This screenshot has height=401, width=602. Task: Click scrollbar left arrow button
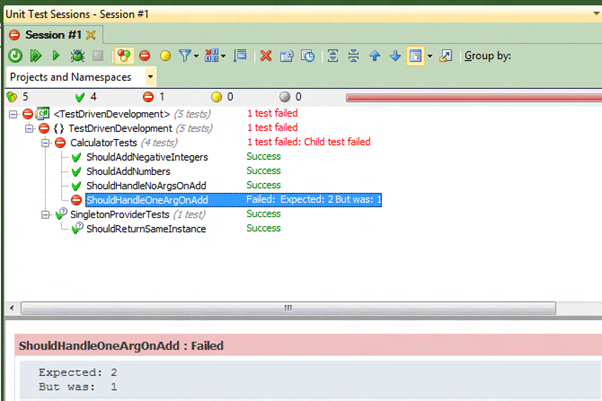[x=12, y=308]
